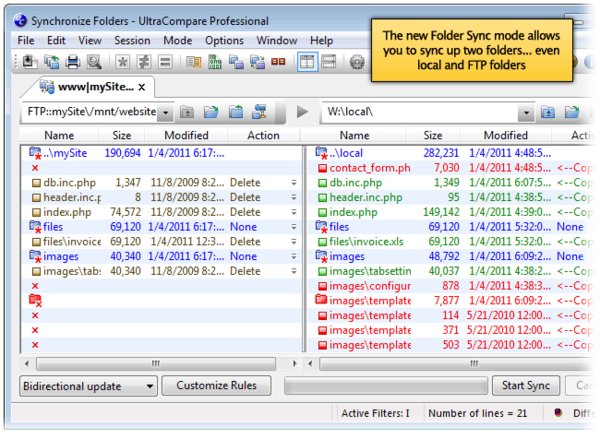Screen dimensions: 600x439
Task: Toggle stacked horizontal layout view
Action: pyautogui.click(x=328, y=62)
